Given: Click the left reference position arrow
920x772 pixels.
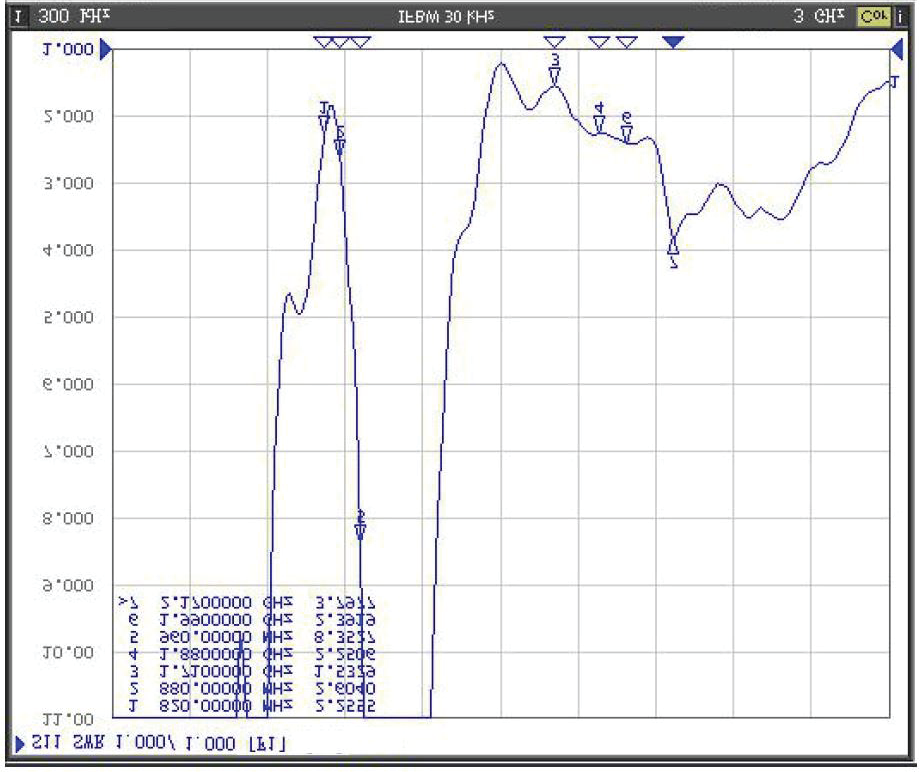Looking at the screenshot, I should tap(106, 48).
